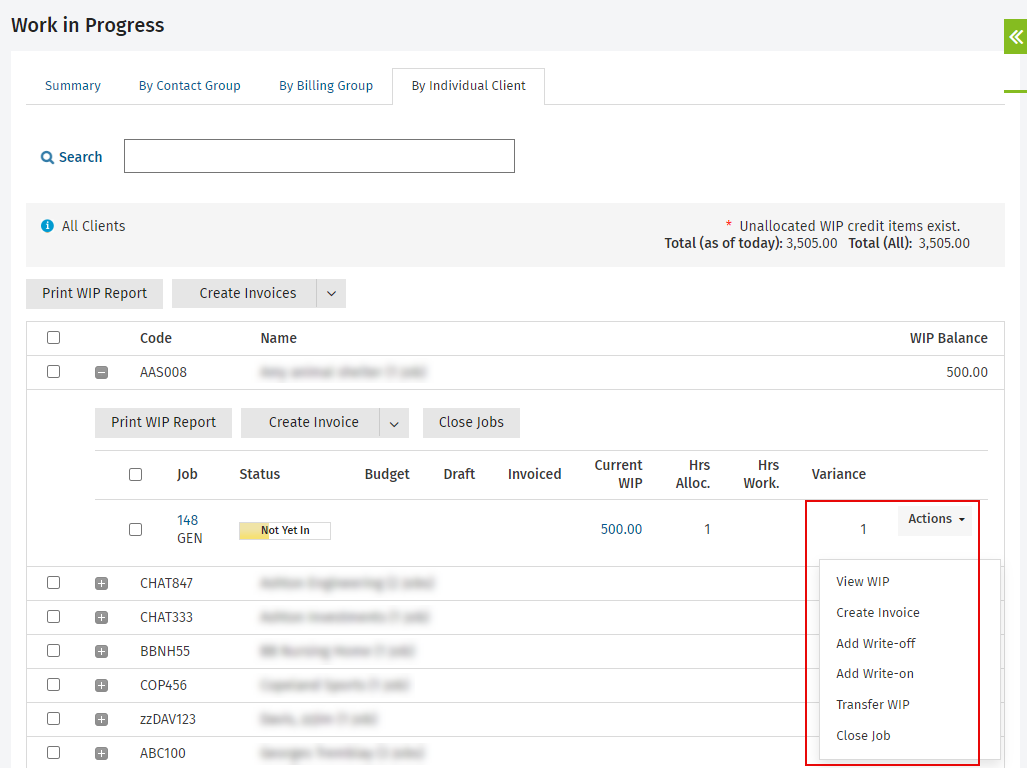1027x768 pixels.
Task: Tick the select-all clients checkbox in header
Action: 54,338
